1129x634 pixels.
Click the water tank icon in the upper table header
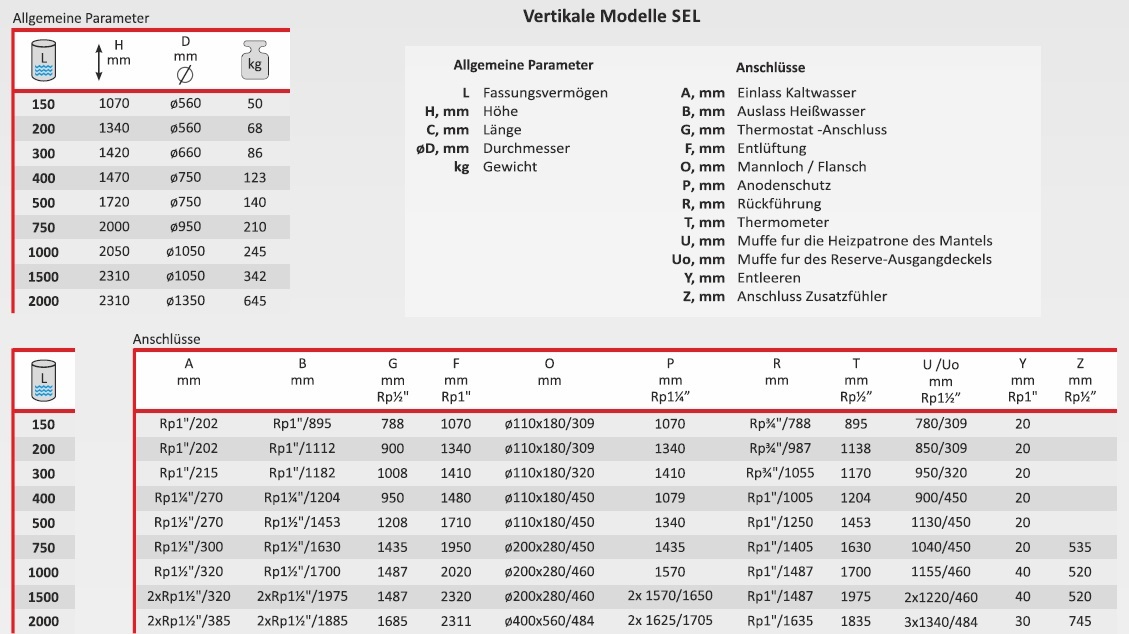(42, 60)
